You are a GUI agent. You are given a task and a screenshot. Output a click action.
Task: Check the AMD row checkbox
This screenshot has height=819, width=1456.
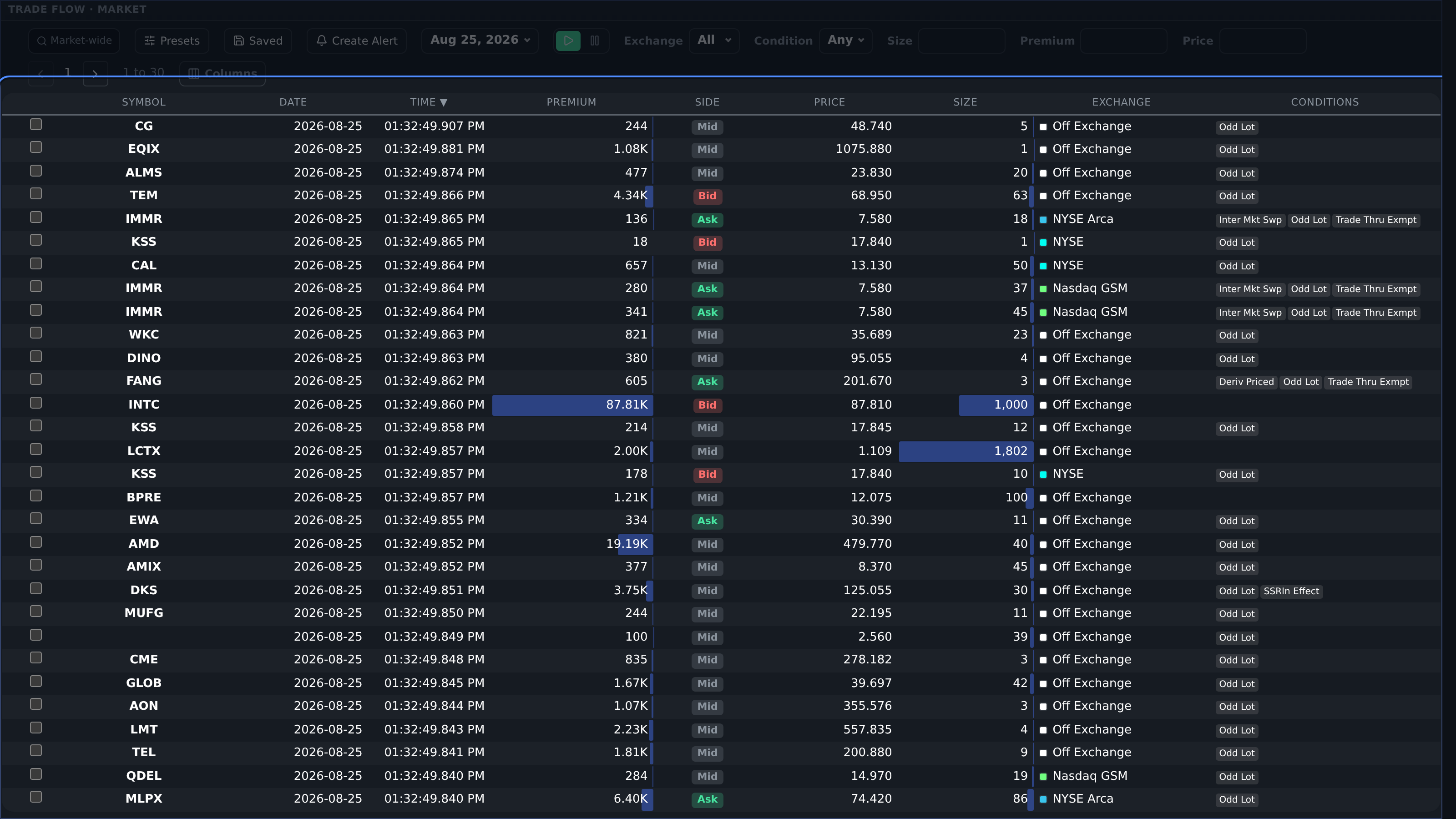pyautogui.click(x=36, y=542)
